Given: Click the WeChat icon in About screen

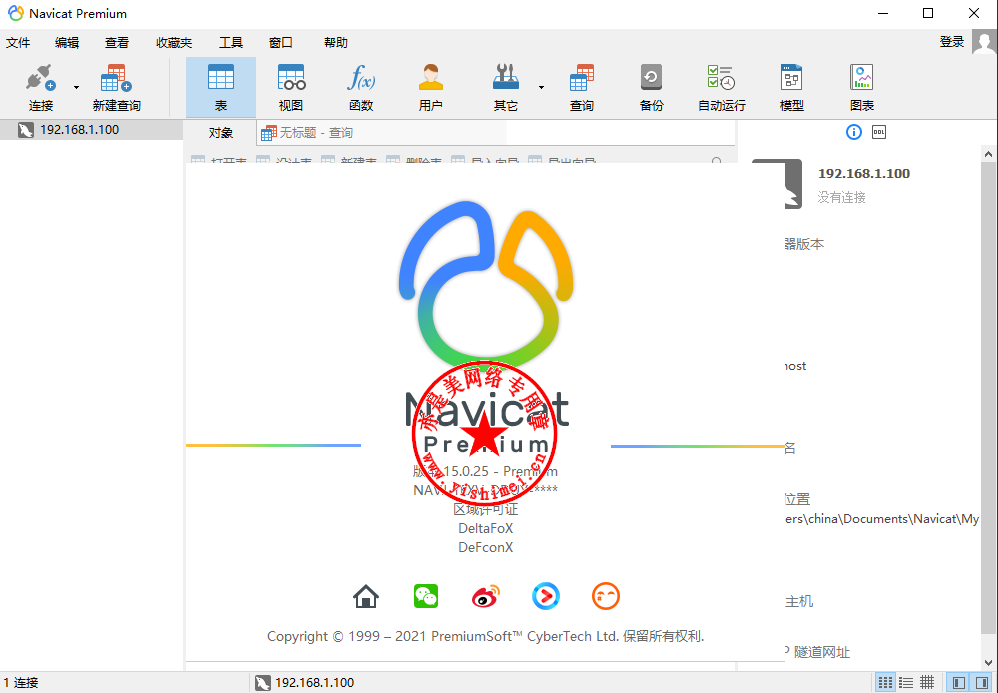Looking at the screenshot, I should coord(426,596).
